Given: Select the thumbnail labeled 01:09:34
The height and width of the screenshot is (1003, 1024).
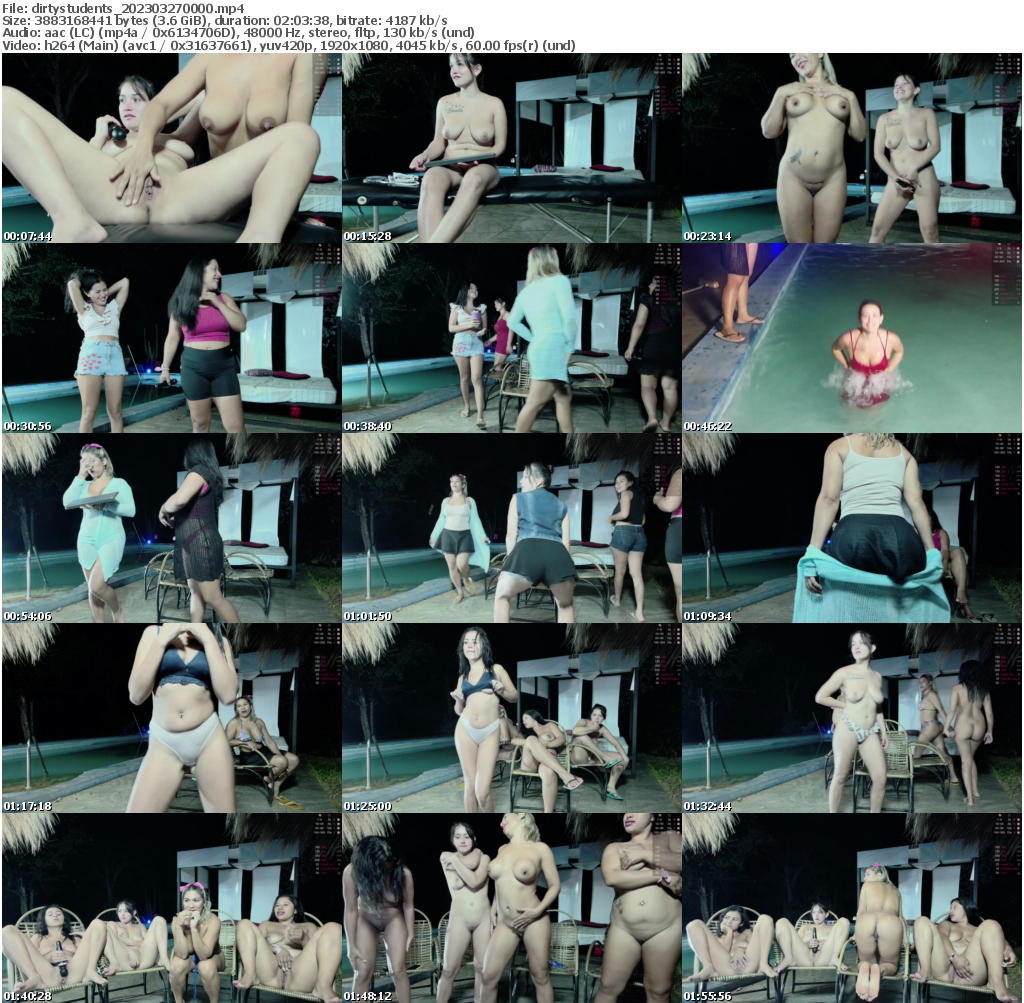Looking at the screenshot, I should (851, 528).
